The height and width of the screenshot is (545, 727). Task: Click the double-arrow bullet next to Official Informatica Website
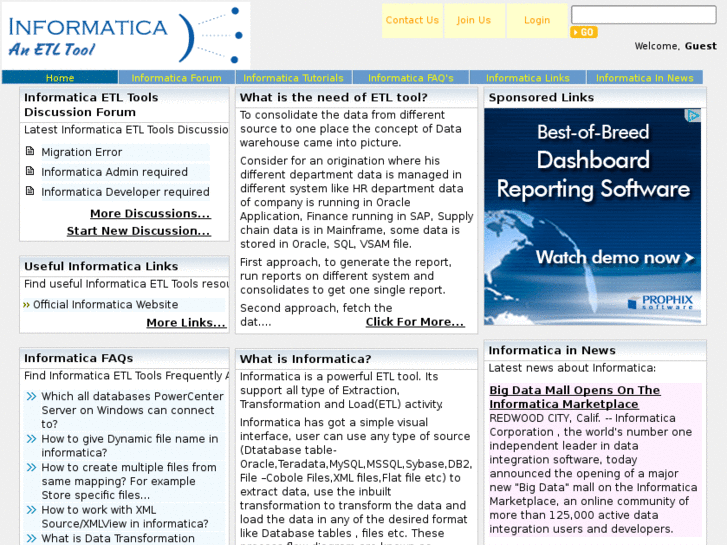click(26, 305)
